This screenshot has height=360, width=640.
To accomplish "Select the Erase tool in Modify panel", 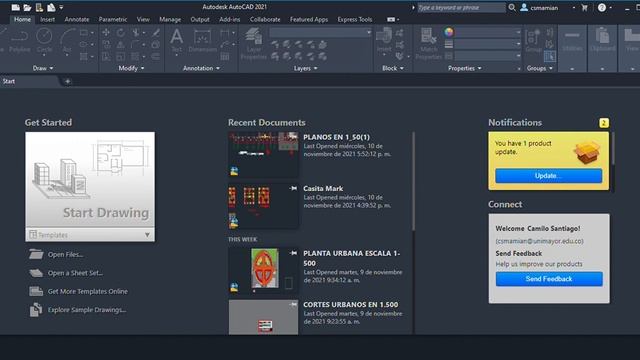I will 156,33.
